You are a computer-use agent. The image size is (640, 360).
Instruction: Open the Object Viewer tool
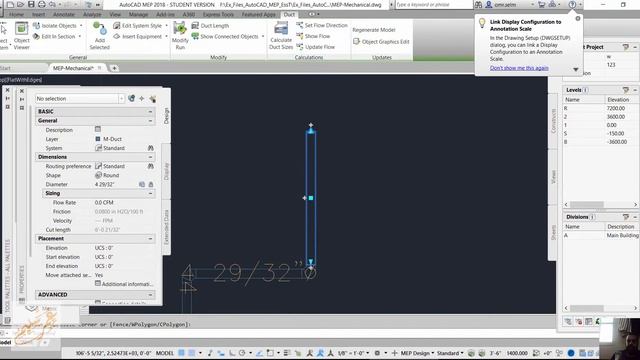21,36
